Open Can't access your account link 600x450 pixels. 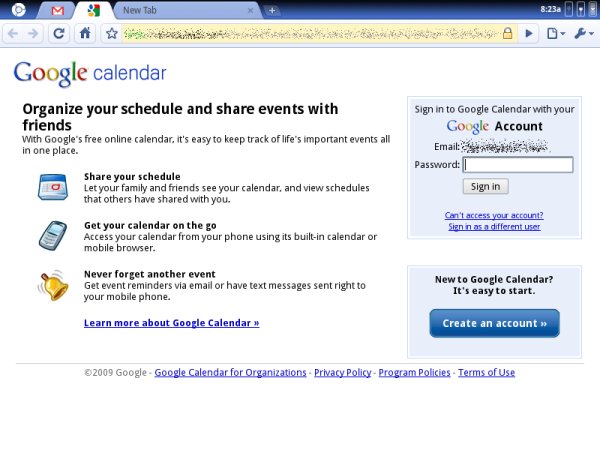(x=494, y=215)
